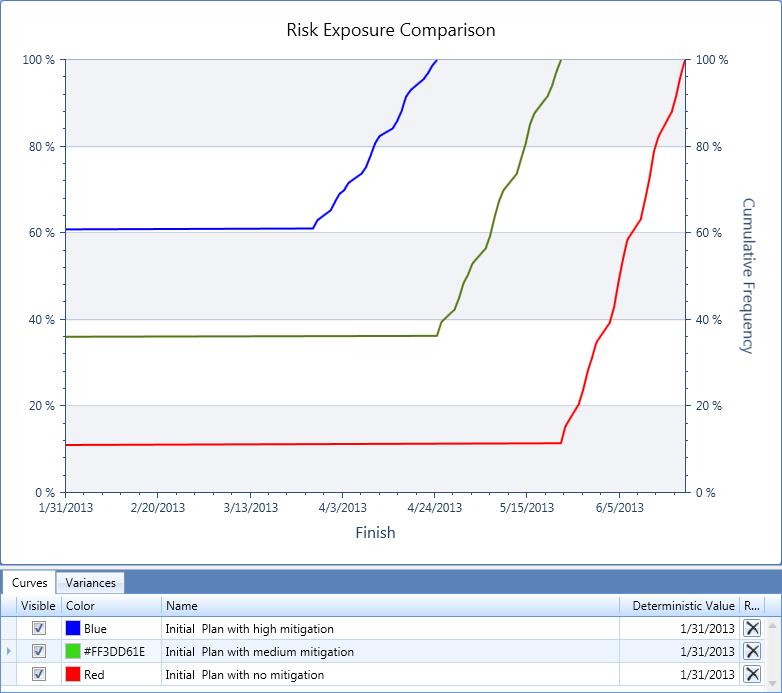782x693 pixels.
Task: Click the Visible column header
Action: [x=38, y=605]
